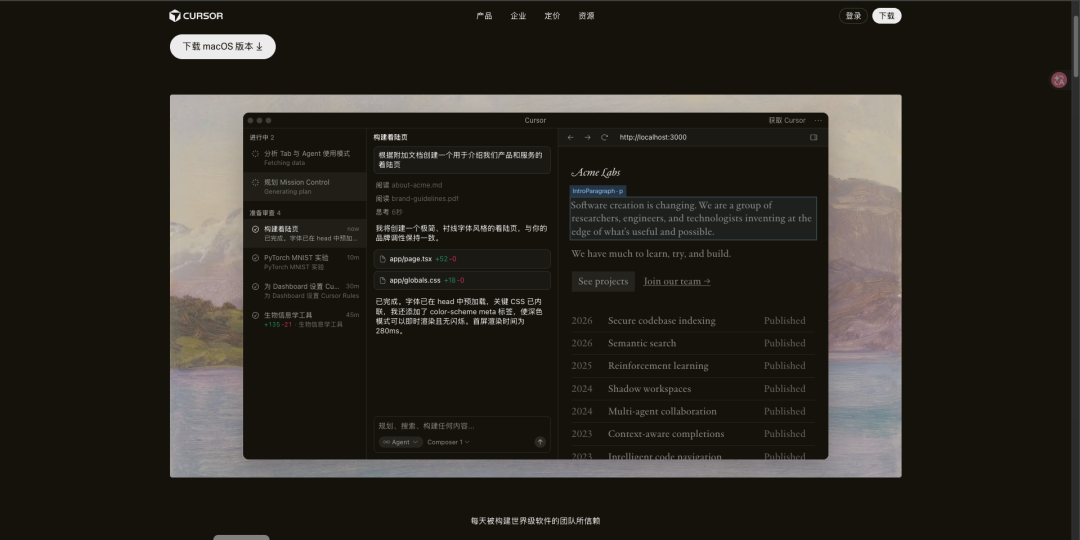Click the reload icon in demo browser
Screen dimensions: 1080x540
pyautogui.click(x=604, y=137)
